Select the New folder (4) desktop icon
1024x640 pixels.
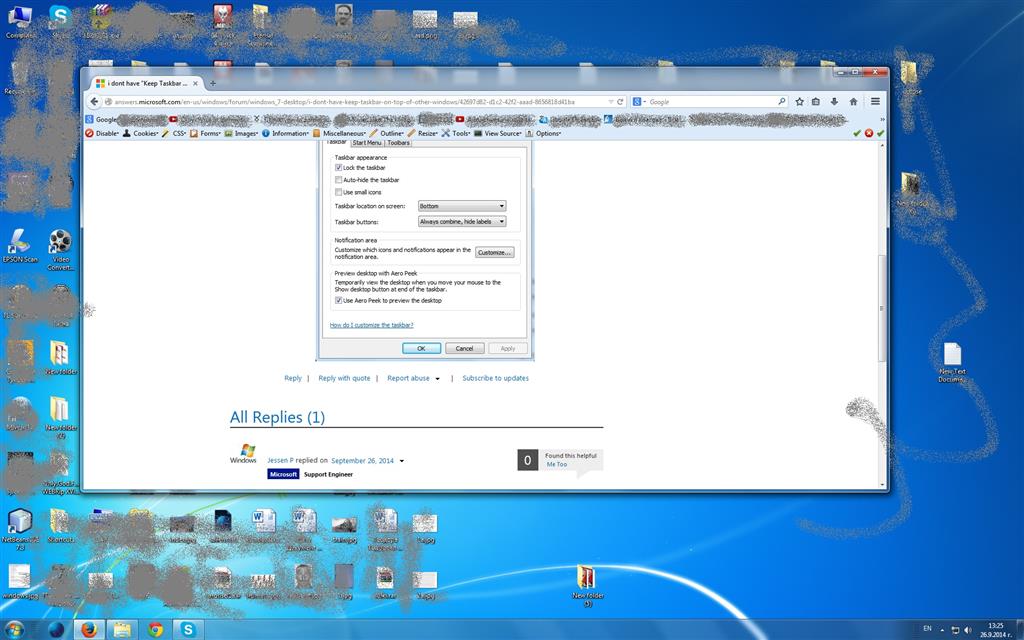pyautogui.click(x=60, y=418)
